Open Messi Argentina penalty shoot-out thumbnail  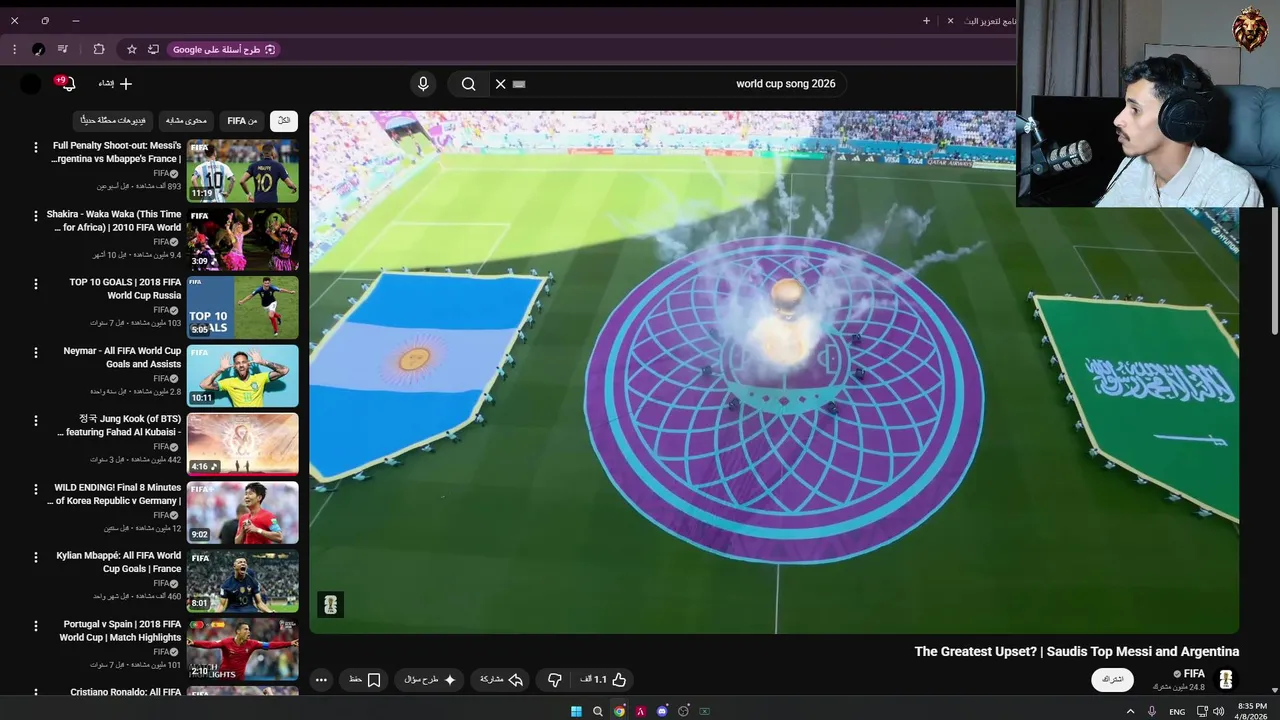click(243, 171)
